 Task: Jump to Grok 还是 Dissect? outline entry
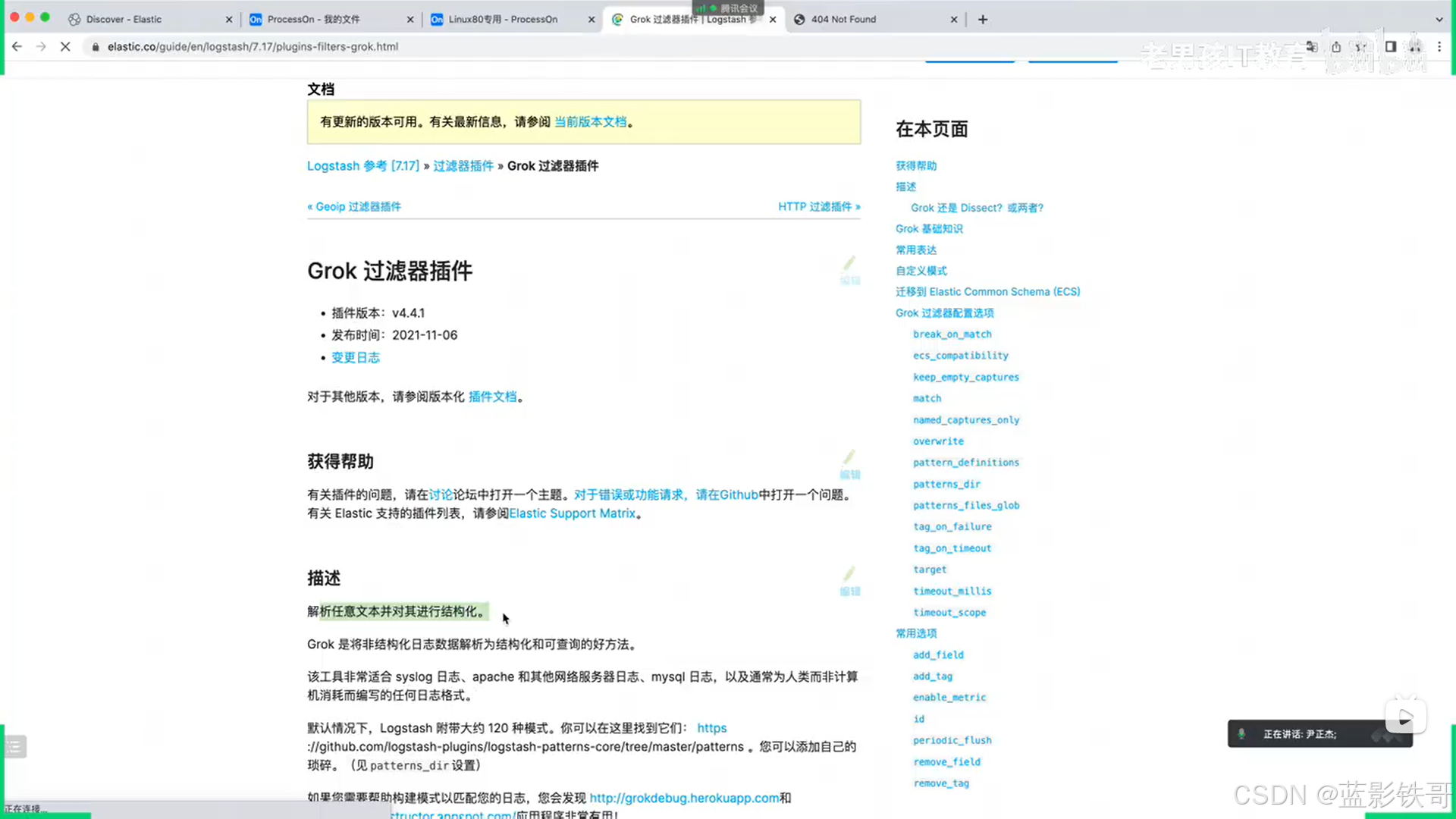(x=977, y=208)
